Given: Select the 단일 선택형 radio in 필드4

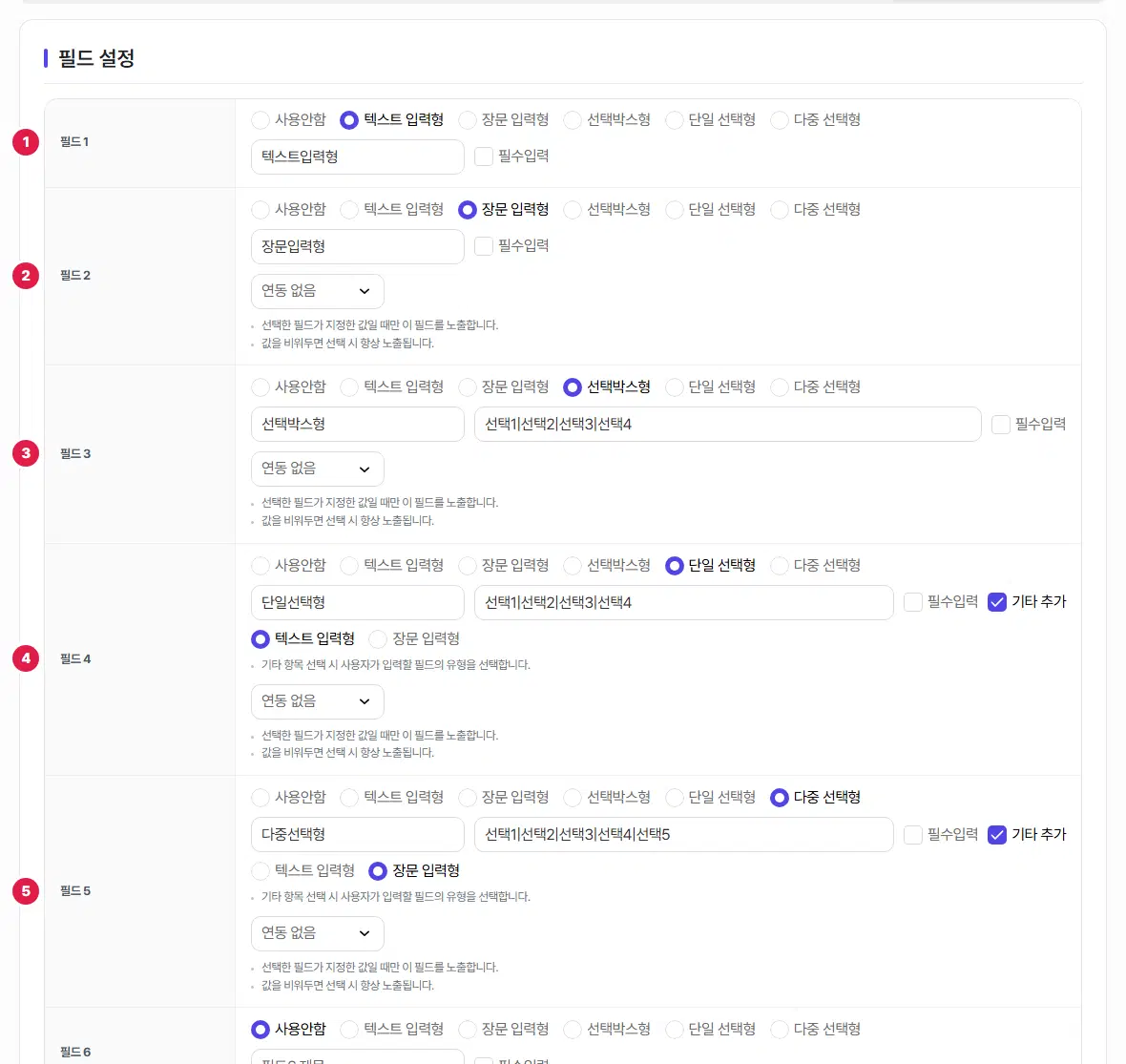Looking at the screenshot, I should click(675, 566).
